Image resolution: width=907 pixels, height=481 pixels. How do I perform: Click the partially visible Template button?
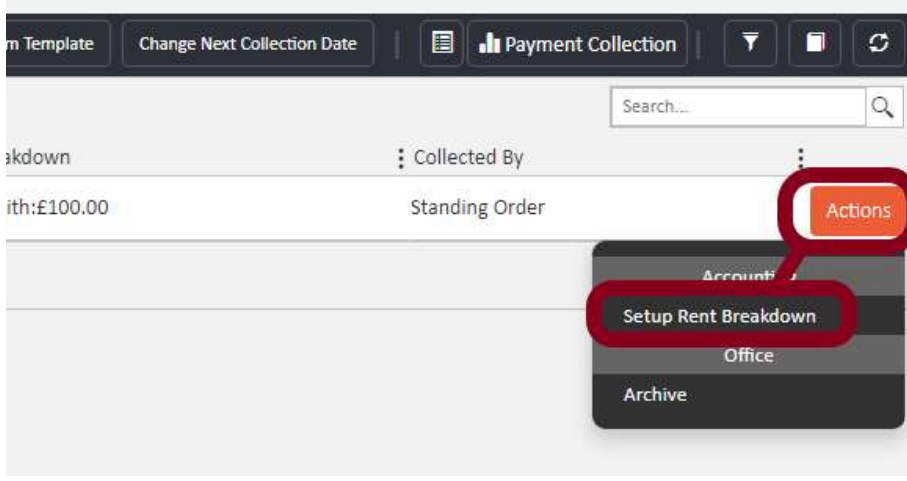click(x=55, y=44)
